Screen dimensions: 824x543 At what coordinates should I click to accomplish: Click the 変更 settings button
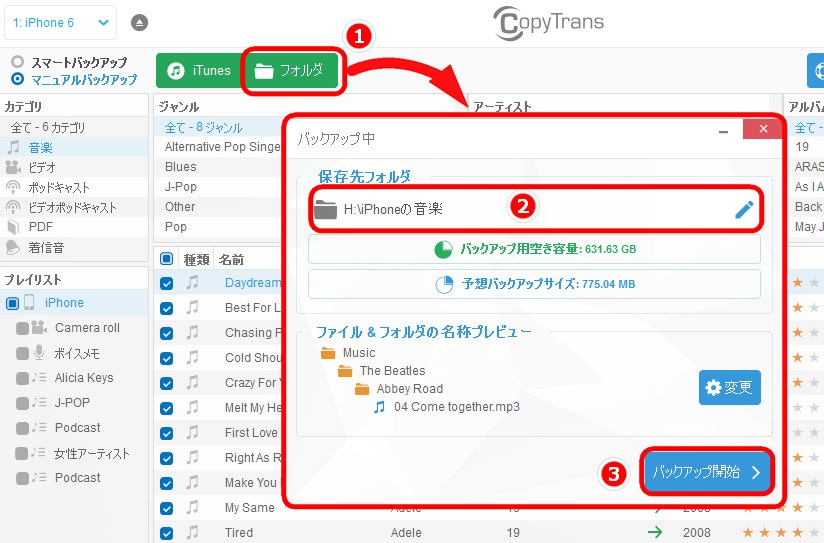[729, 387]
